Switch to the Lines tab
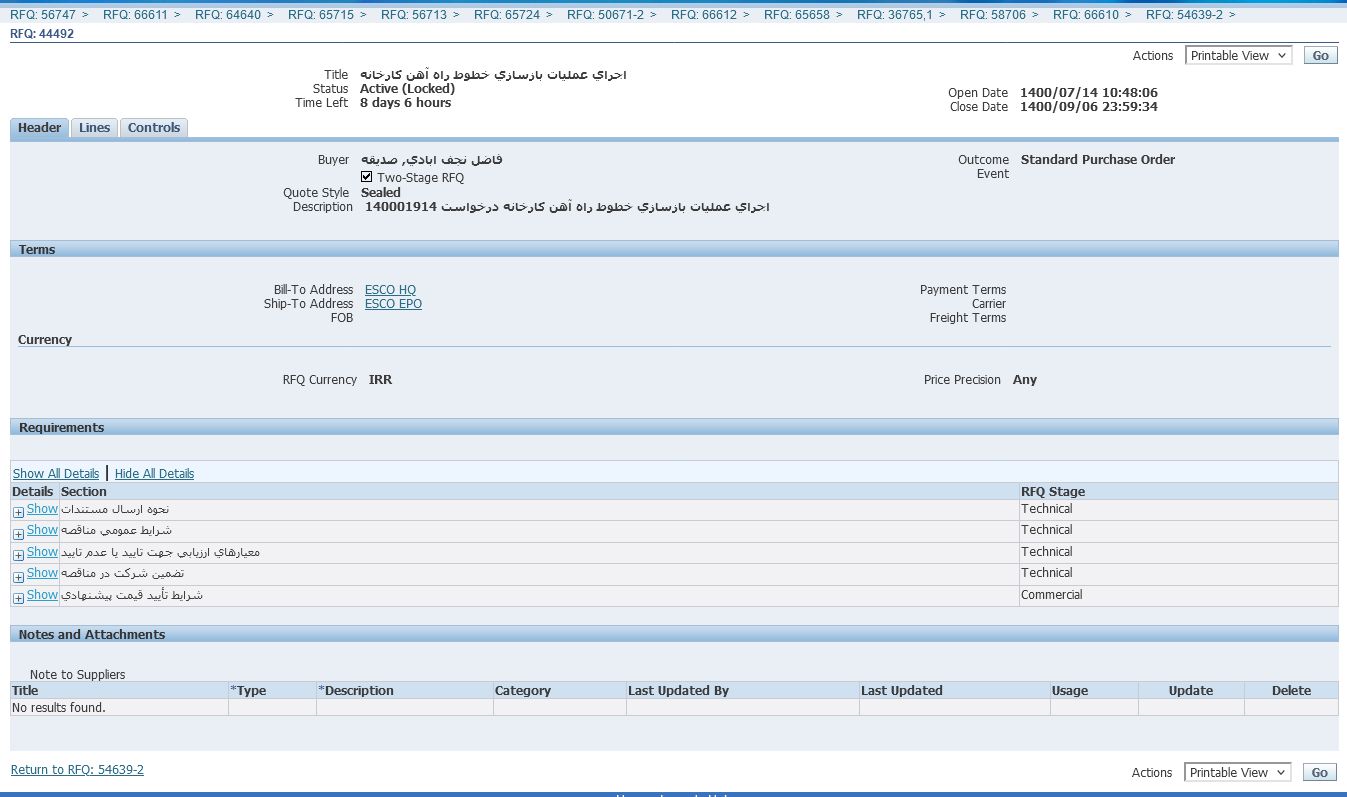 coord(94,128)
